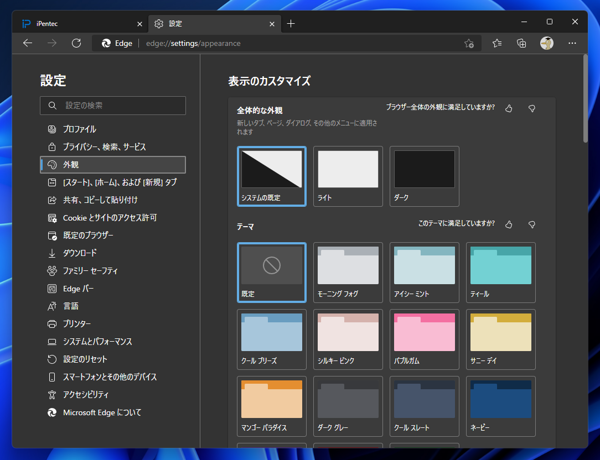
Task: Open プリンター settings
Action: pyautogui.click(x=113, y=324)
